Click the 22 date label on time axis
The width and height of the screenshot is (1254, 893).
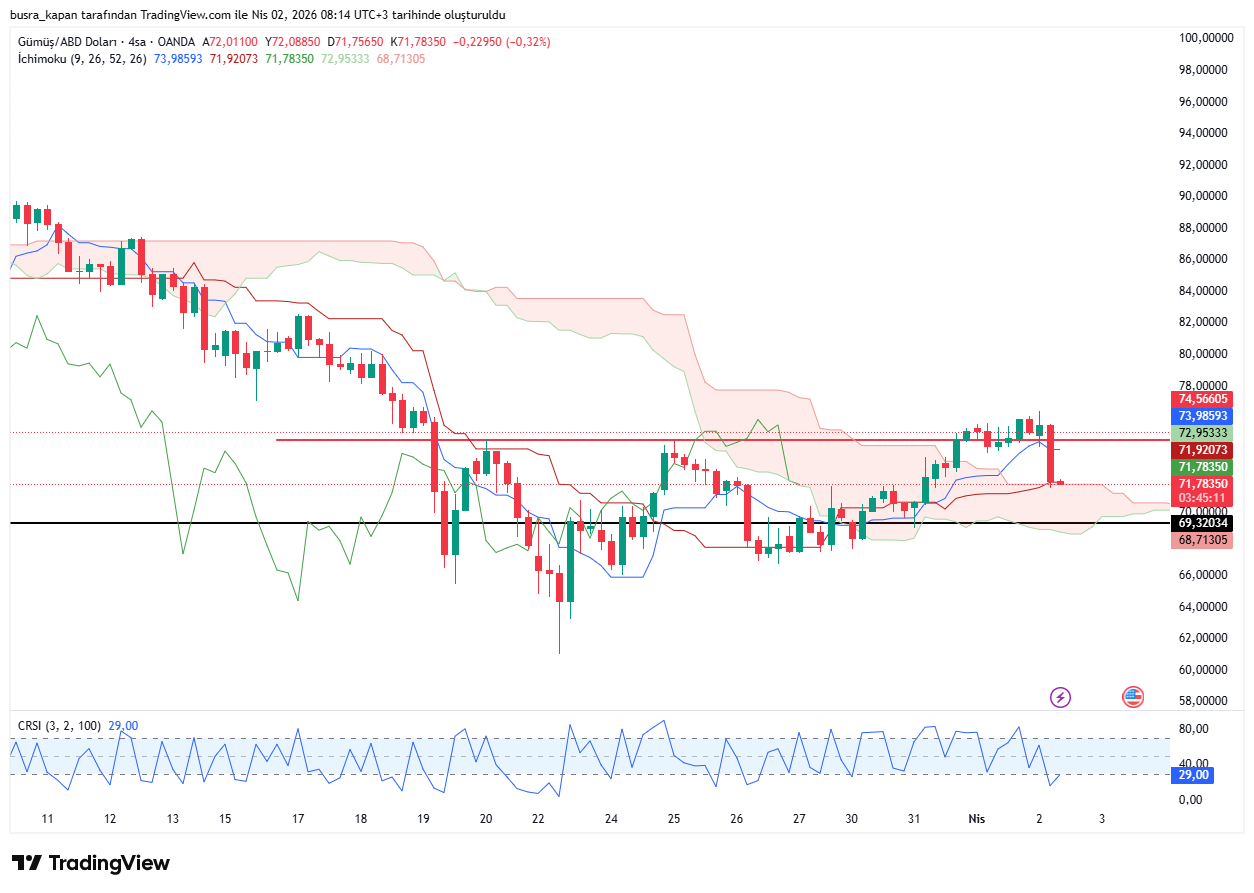538,818
